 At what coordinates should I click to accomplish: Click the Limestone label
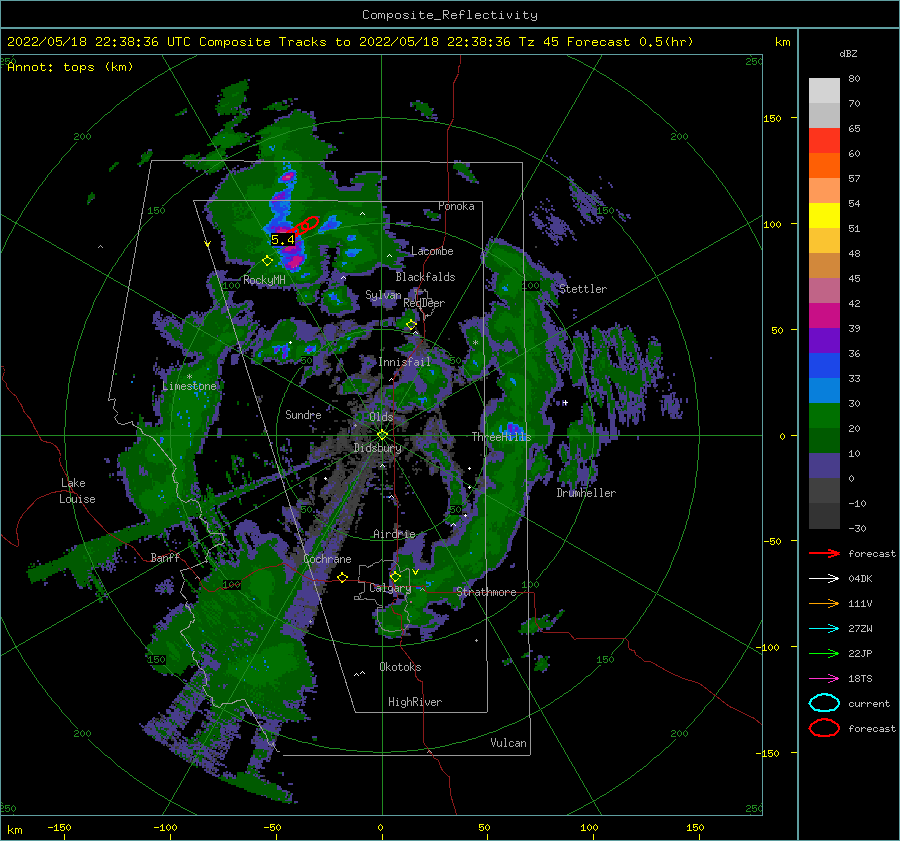tap(189, 386)
